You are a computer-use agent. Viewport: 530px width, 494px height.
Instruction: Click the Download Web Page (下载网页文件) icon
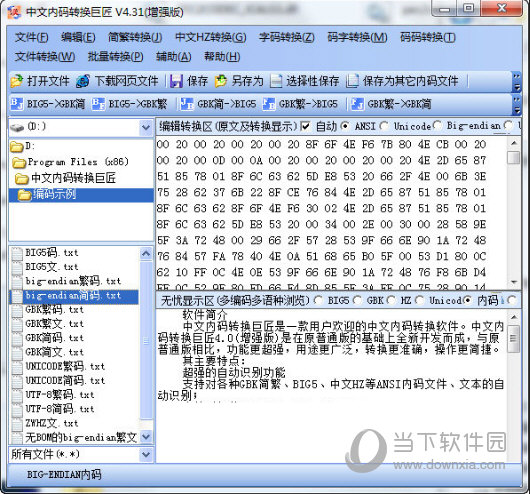tap(83, 81)
